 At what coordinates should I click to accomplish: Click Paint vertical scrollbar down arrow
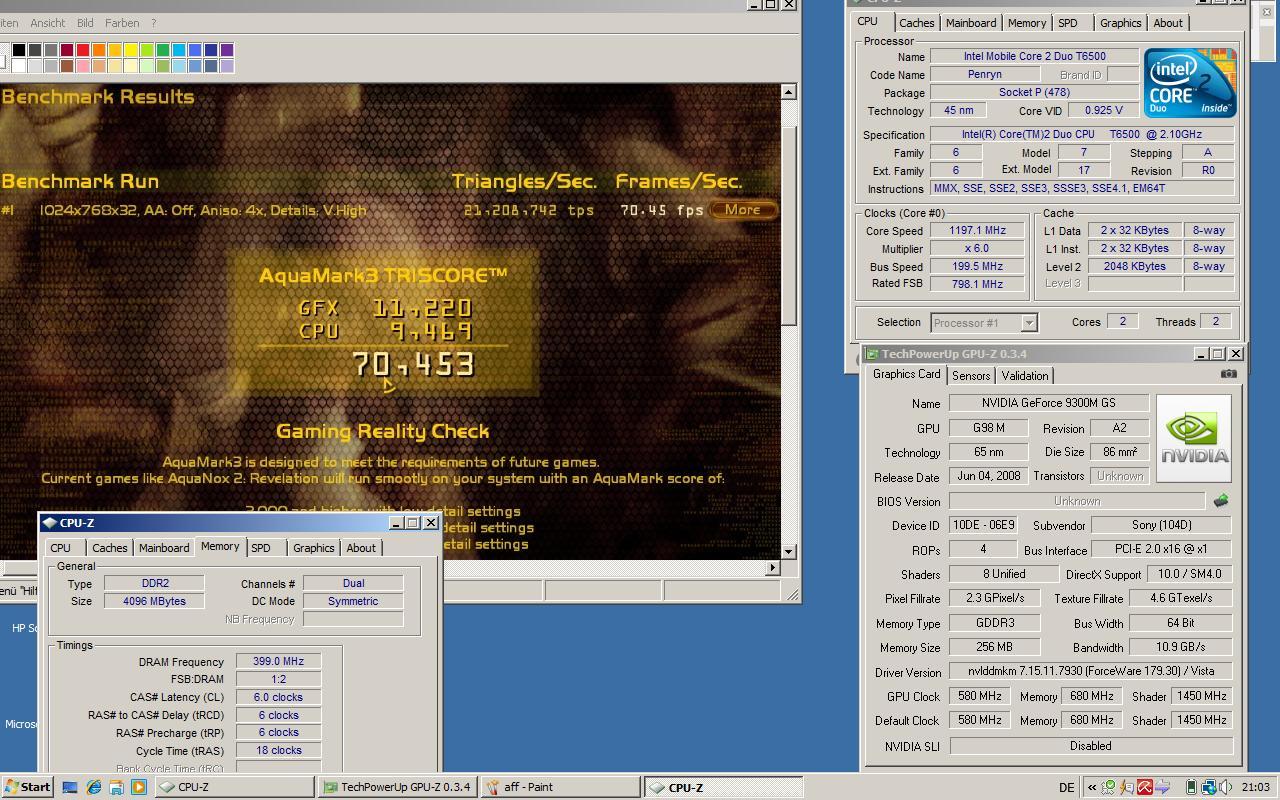tap(788, 551)
